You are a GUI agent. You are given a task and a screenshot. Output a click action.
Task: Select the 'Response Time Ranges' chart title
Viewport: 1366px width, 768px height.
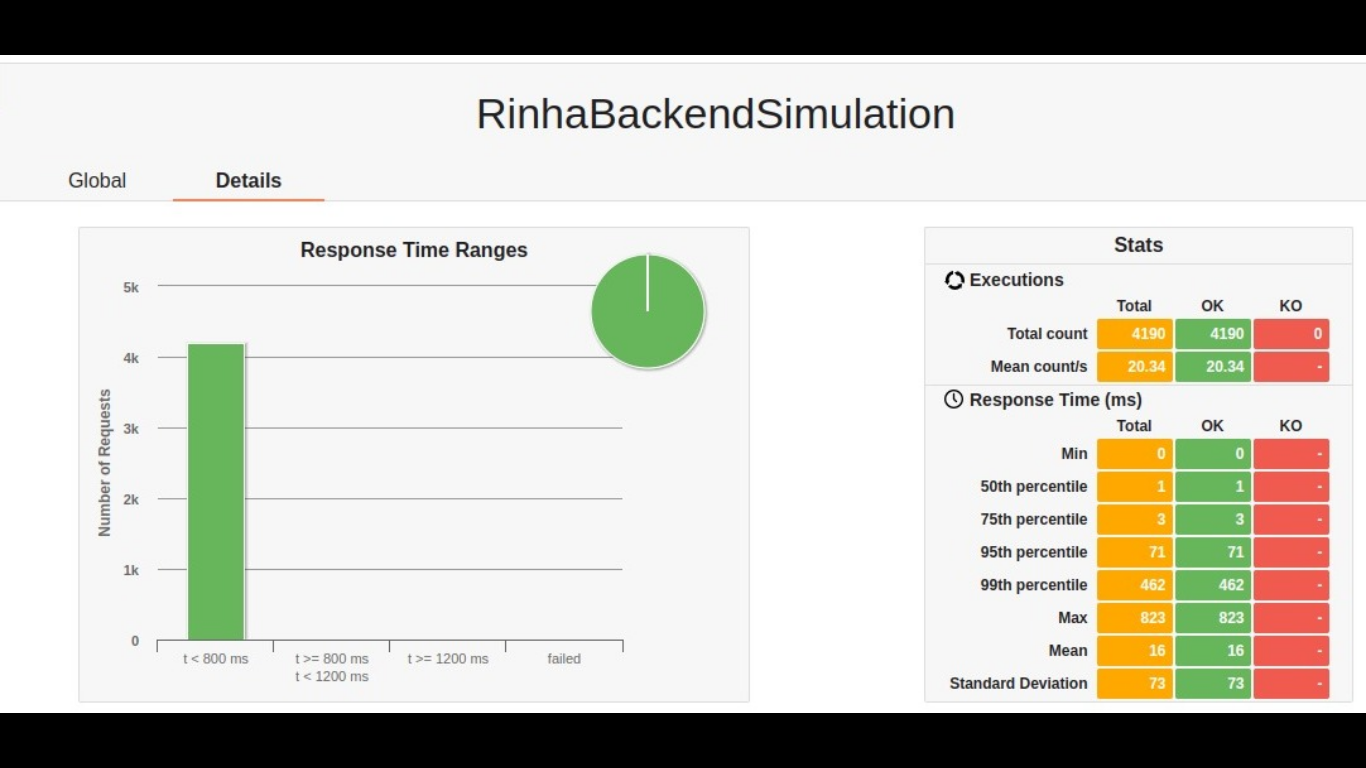pyautogui.click(x=414, y=250)
